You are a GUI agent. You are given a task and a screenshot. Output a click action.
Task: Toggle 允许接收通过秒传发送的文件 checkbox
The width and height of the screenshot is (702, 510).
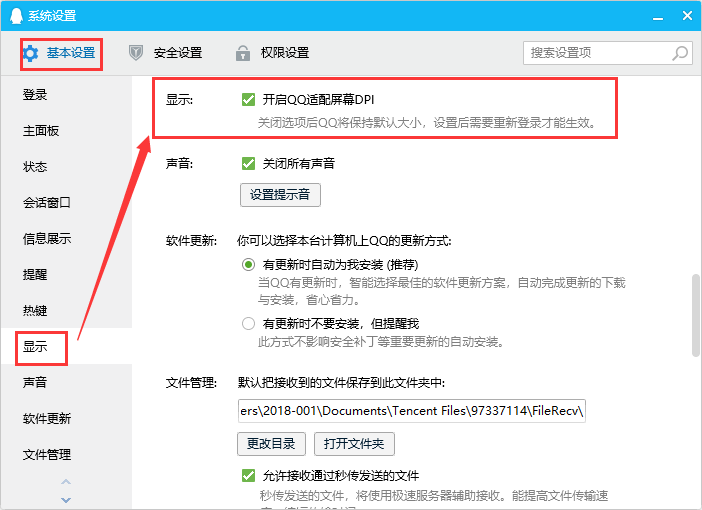(x=248, y=476)
